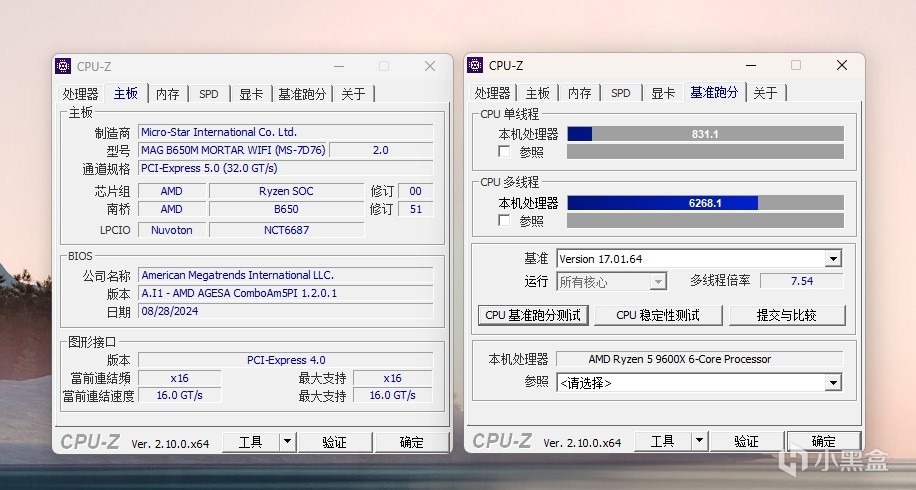Click 验证 button in right window
This screenshot has width=916, height=490.
746,442
